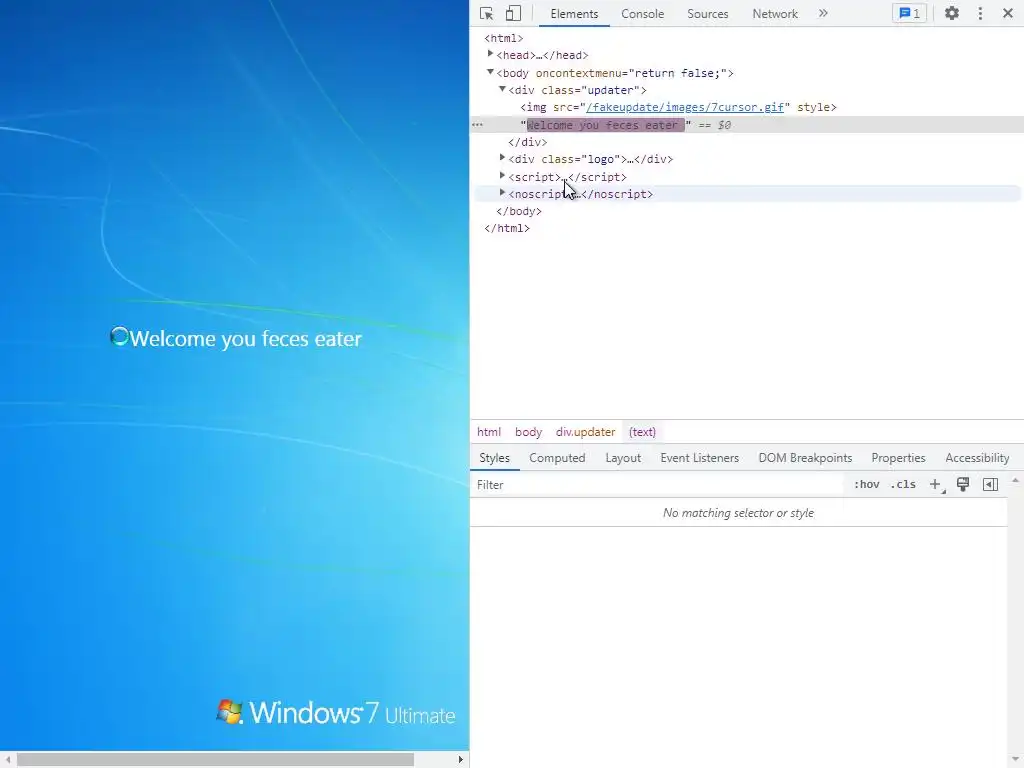Click the page horizontal scrollbar thumb

coord(216,760)
